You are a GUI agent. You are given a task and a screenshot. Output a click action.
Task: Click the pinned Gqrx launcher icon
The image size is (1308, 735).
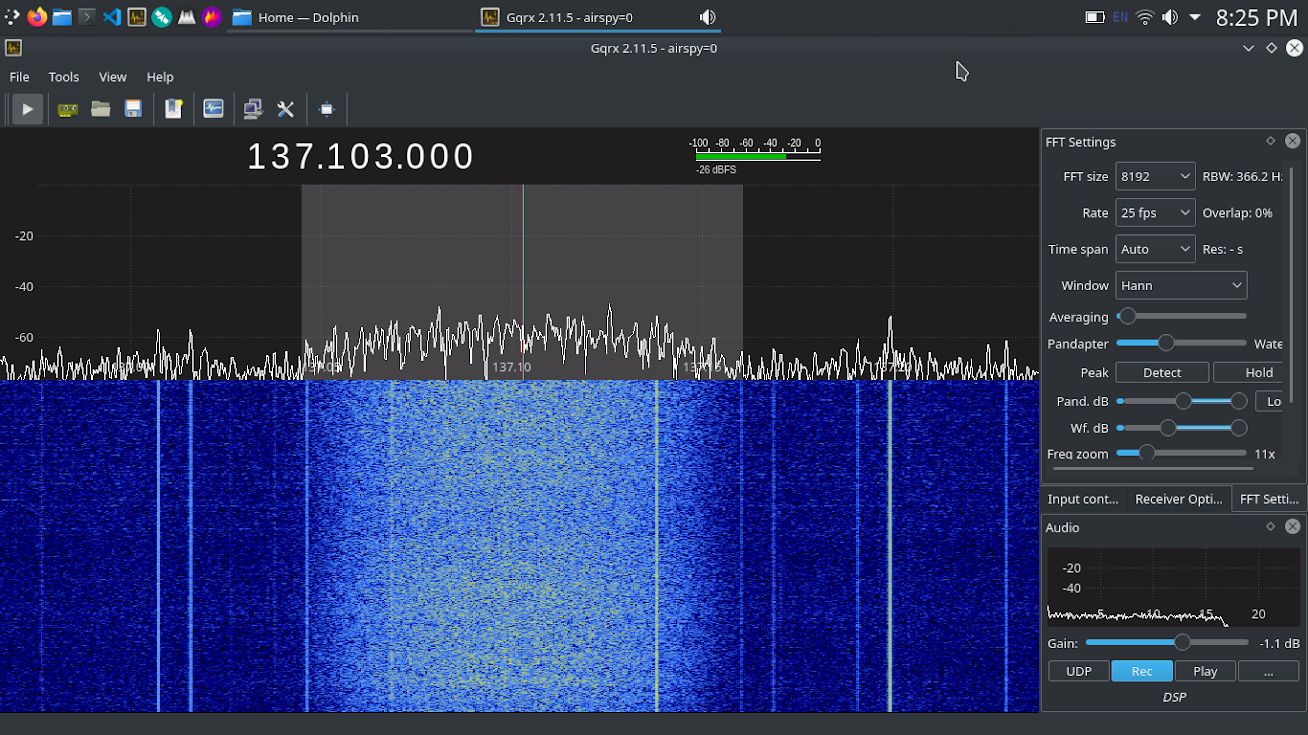137,17
